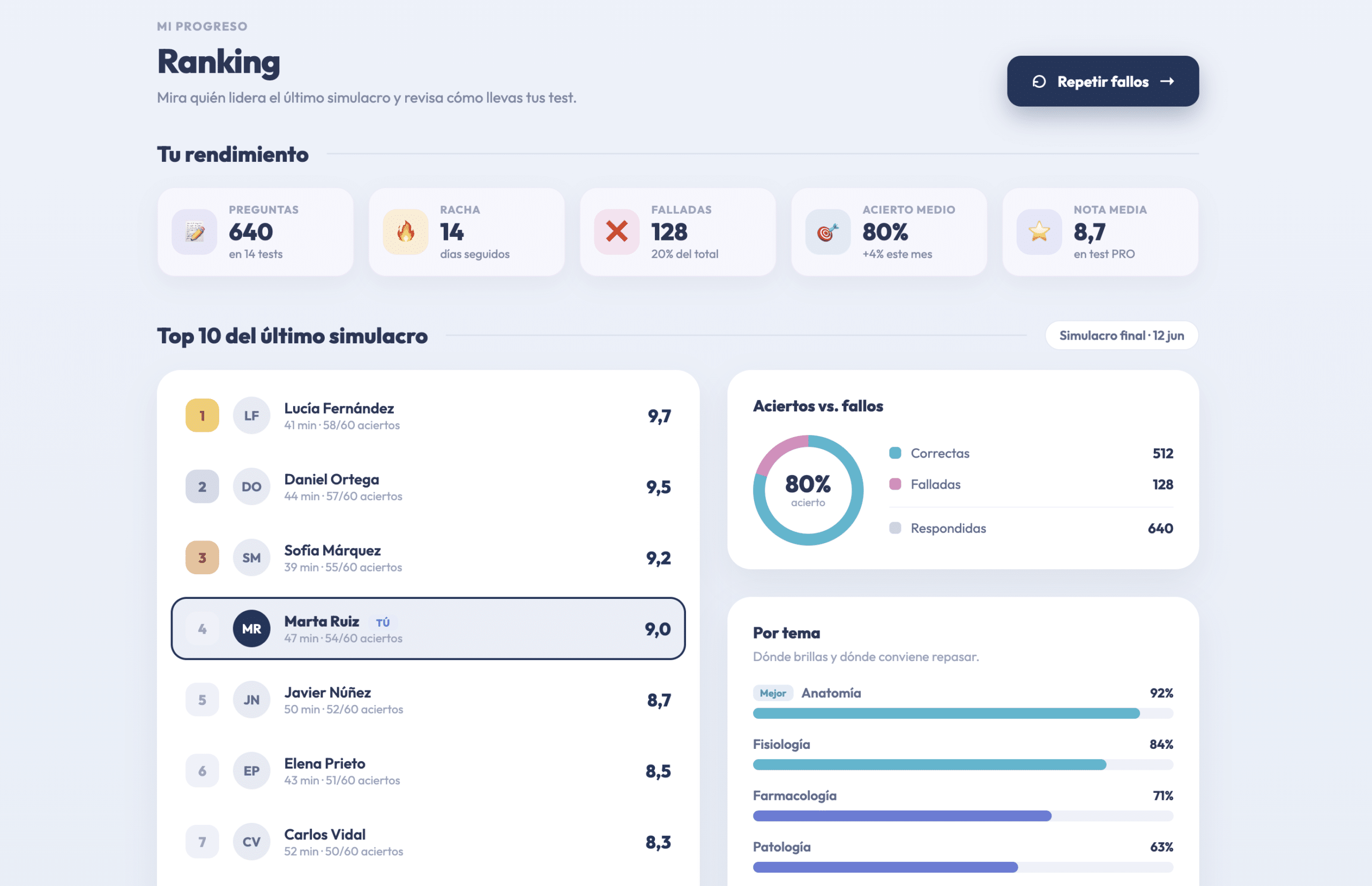Click the Respondidas count 640
The image size is (1372, 886).
click(1160, 528)
